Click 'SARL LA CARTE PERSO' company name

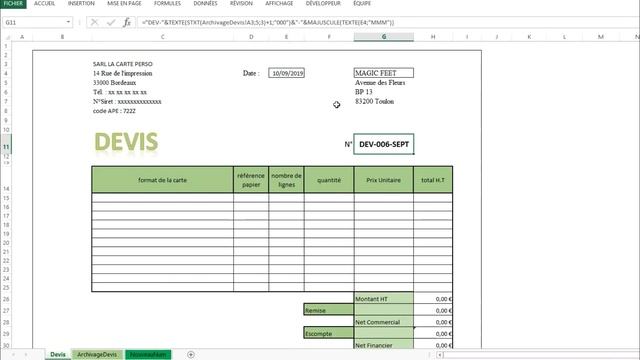(x=122, y=64)
